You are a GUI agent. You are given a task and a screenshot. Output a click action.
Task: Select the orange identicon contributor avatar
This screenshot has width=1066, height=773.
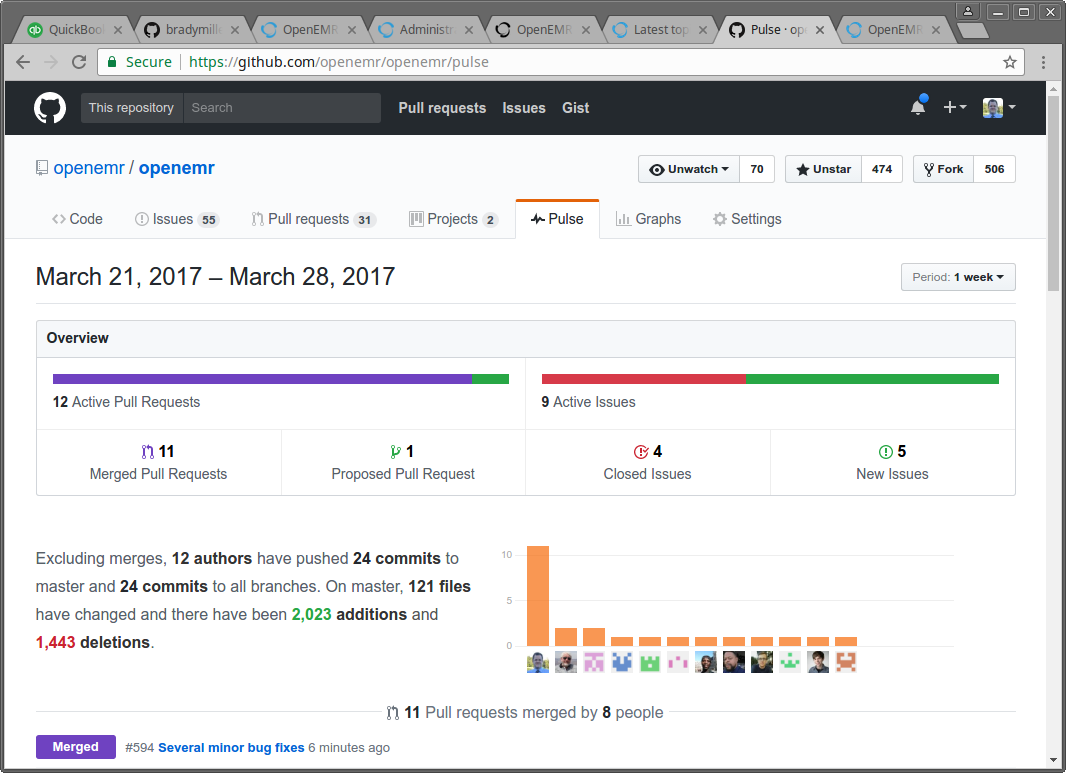coord(846,662)
